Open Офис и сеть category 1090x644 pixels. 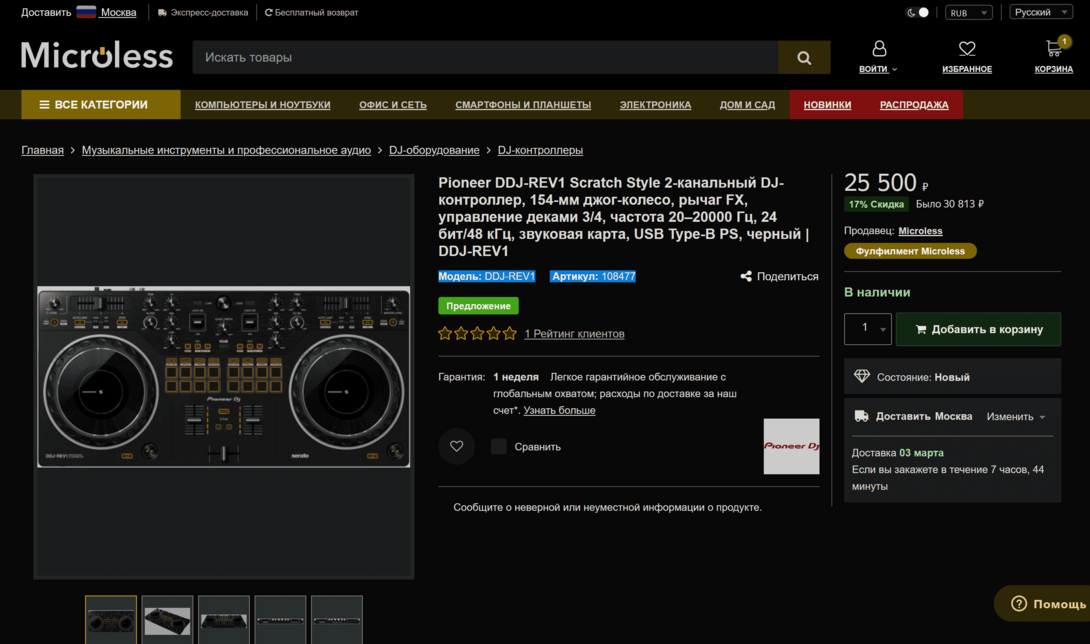pyautogui.click(x=393, y=105)
